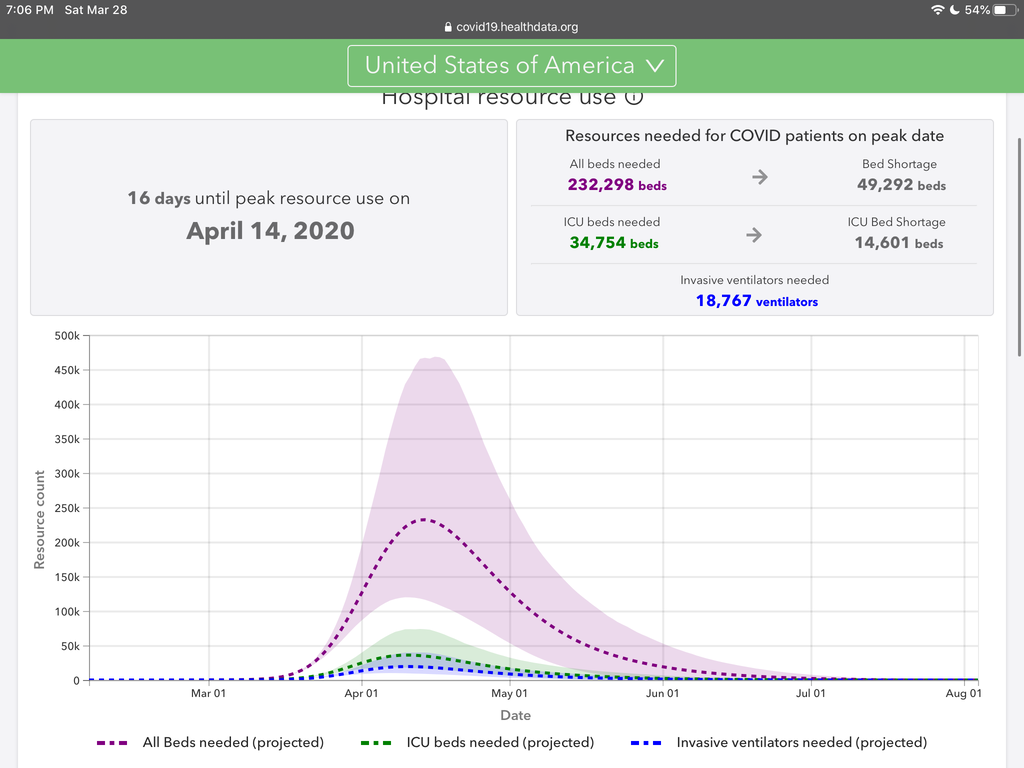Toggle the All Beds needed legend series

coord(233,743)
